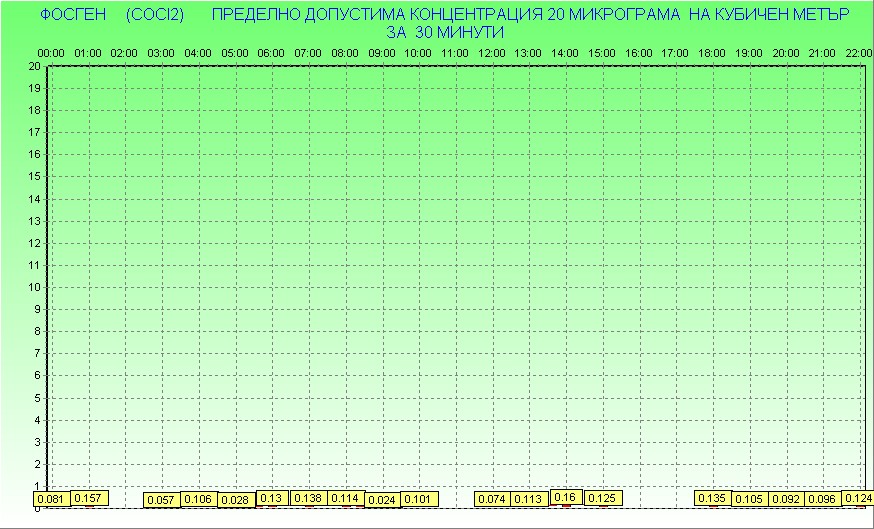The height and width of the screenshot is (529, 874).
Task: Select the 0.113 value label
Action: click(529, 498)
